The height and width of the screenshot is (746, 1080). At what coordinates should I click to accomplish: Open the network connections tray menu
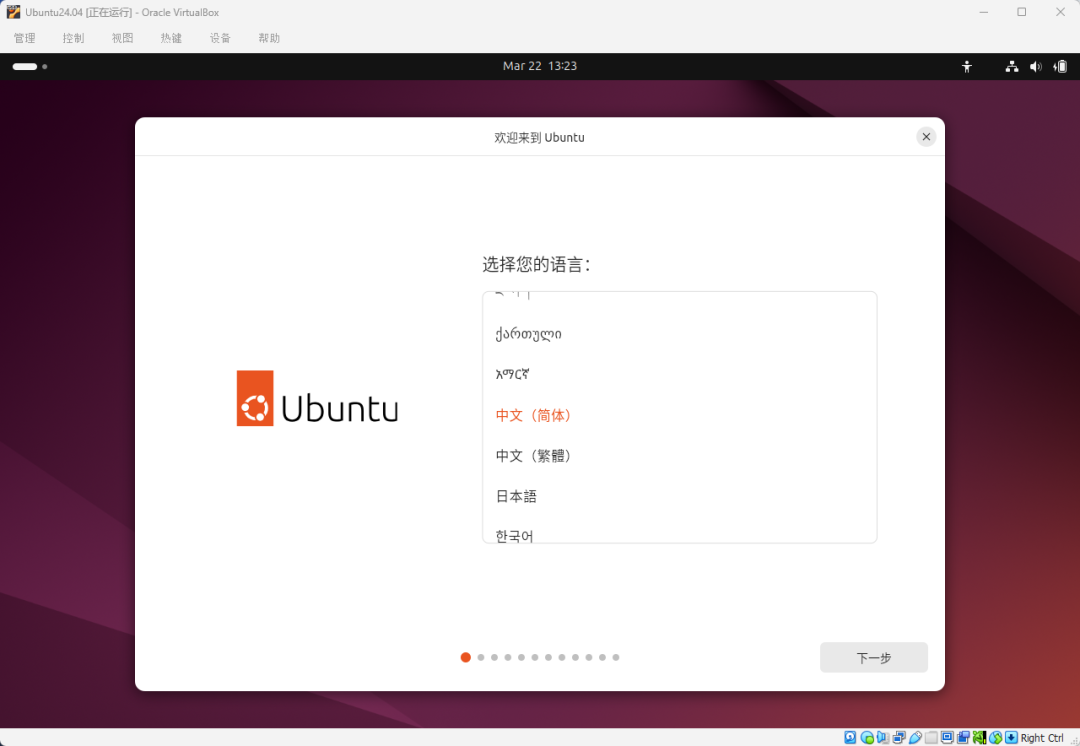click(1011, 66)
